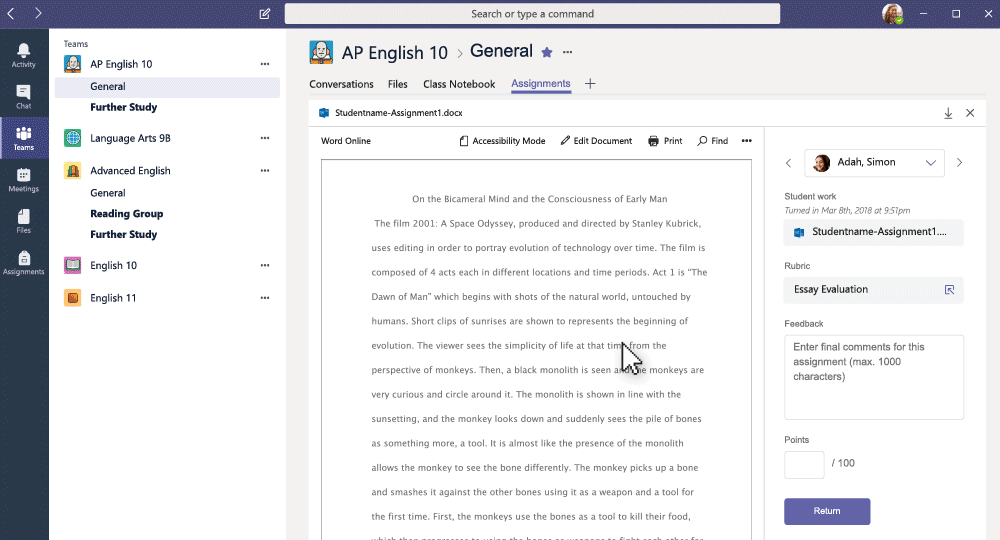Select the English 11 team name
Viewport: 1000px width, 540px height.
click(x=113, y=298)
